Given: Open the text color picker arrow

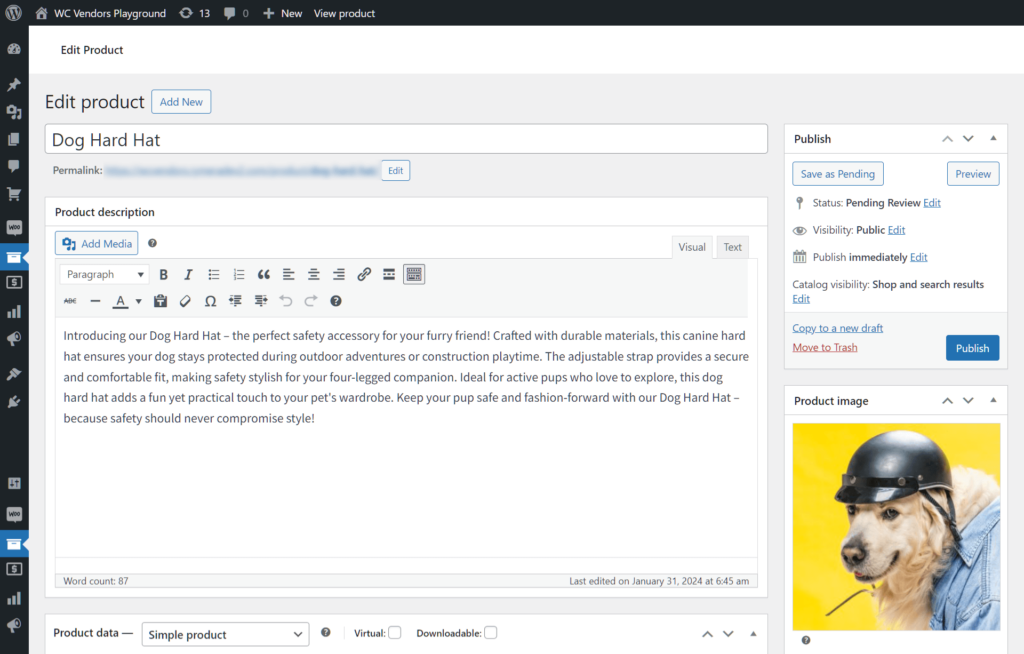Looking at the screenshot, I should [138, 301].
